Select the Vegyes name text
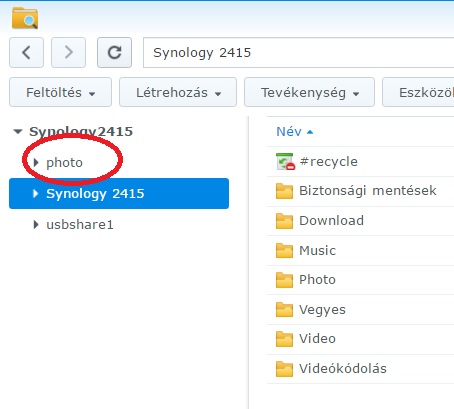Image resolution: width=454 pixels, height=409 pixels. click(322, 310)
